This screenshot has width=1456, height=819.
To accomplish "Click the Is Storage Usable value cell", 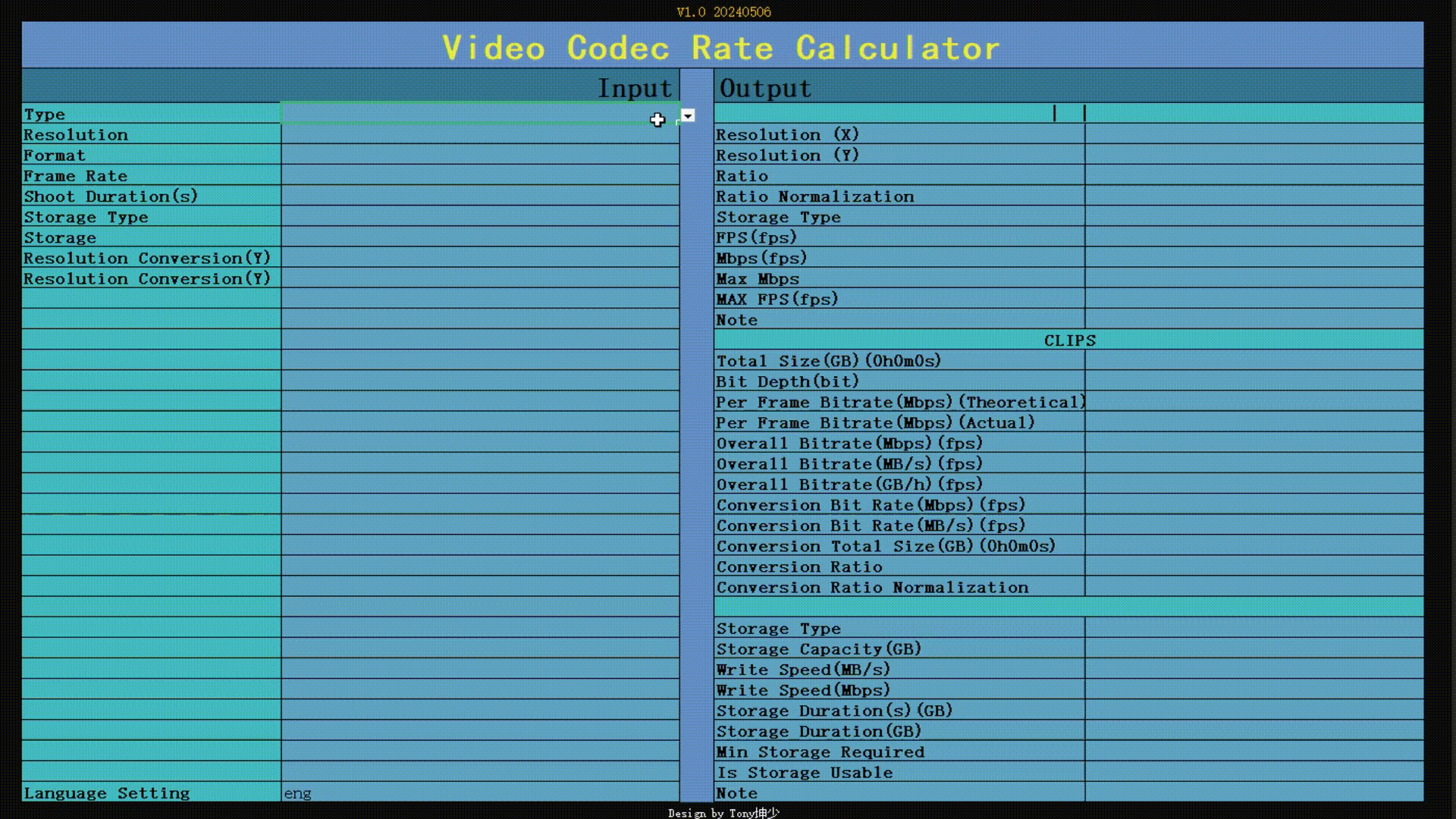I will [x=1253, y=772].
